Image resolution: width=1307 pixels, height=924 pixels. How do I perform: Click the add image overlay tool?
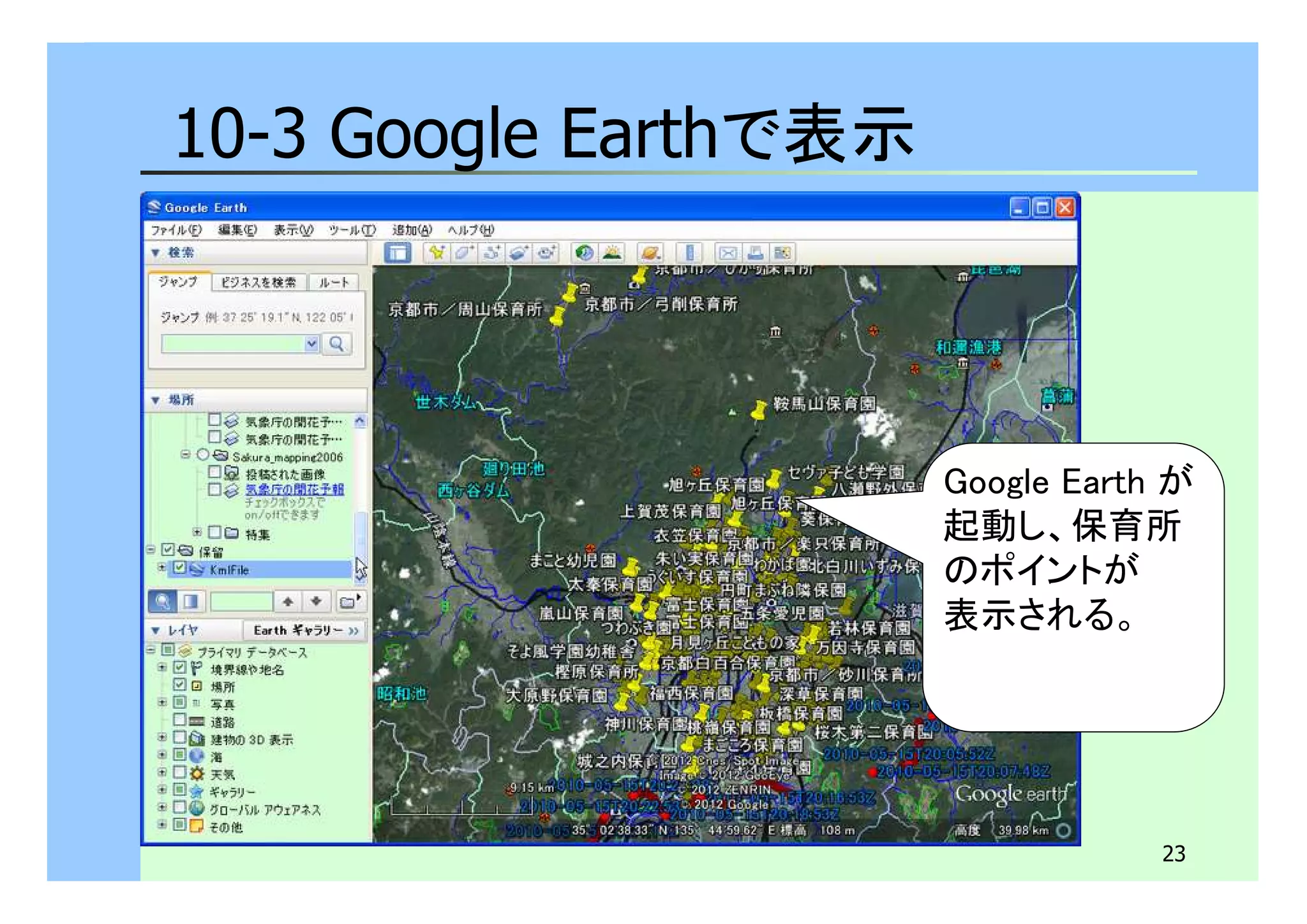(x=519, y=253)
